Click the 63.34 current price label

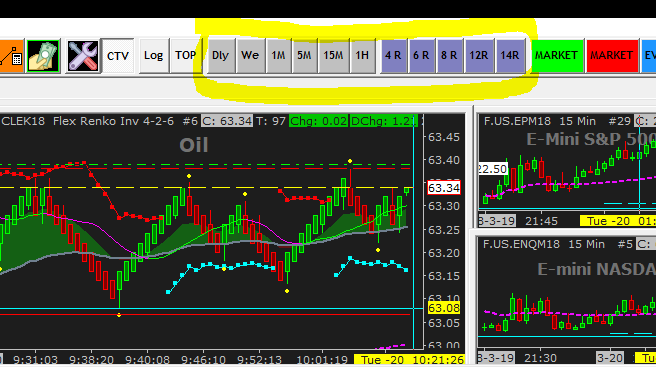pos(444,188)
